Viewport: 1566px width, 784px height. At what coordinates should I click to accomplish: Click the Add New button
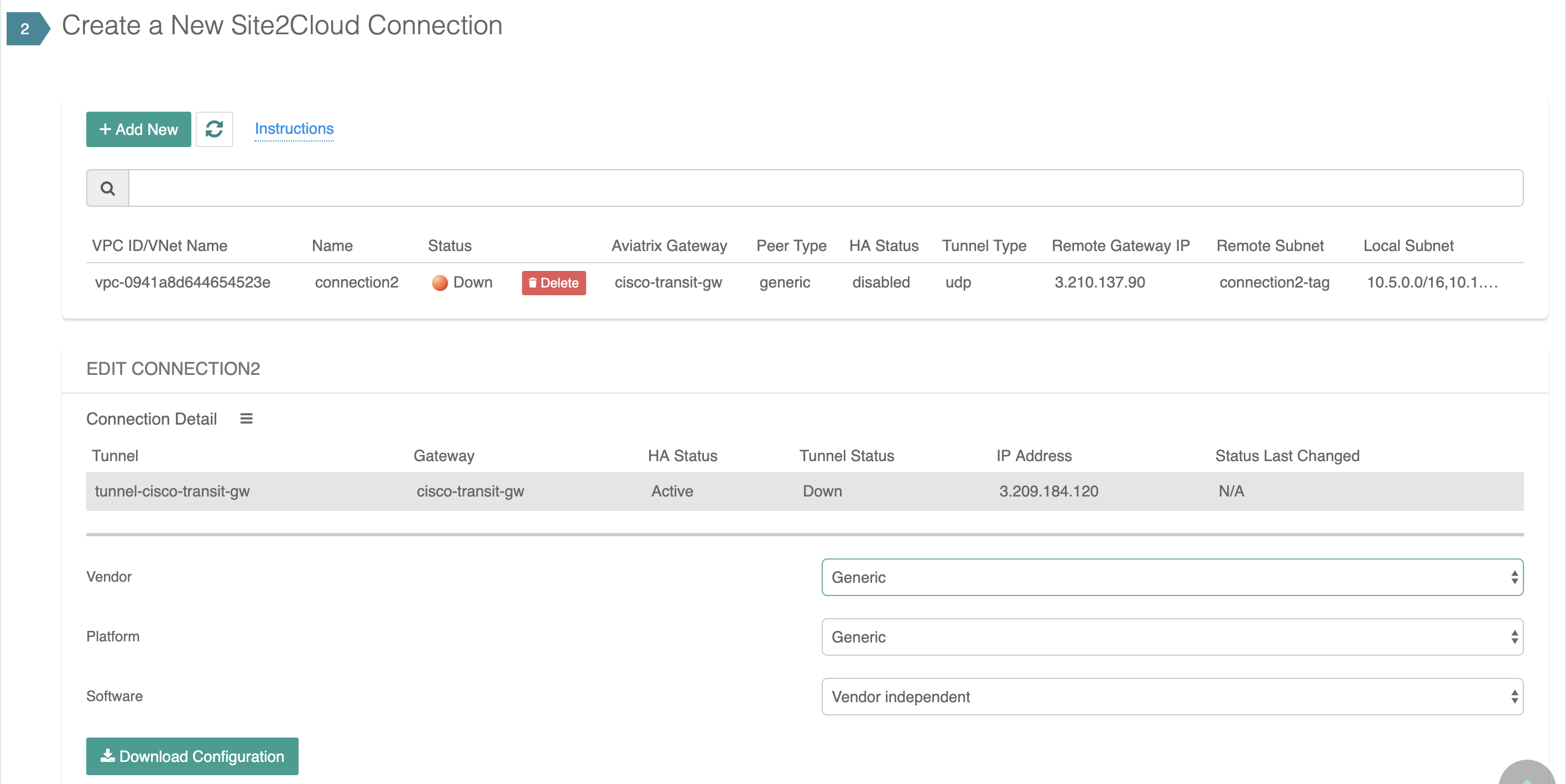(139, 129)
